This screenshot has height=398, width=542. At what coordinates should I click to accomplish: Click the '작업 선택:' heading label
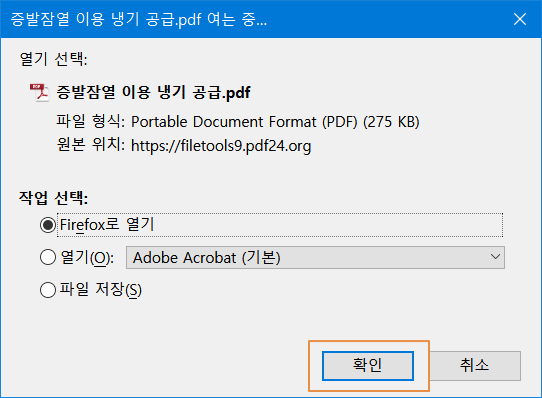[53, 198]
